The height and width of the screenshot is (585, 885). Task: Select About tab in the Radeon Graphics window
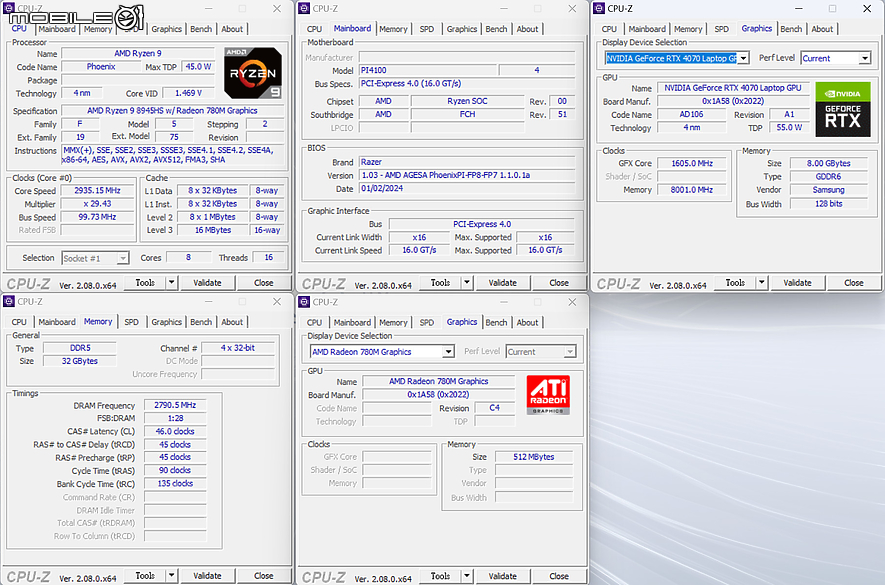(527, 322)
